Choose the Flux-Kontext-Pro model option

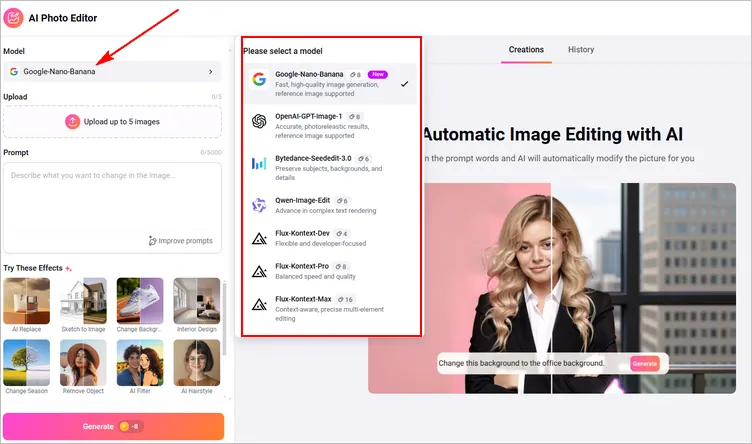(330, 271)
